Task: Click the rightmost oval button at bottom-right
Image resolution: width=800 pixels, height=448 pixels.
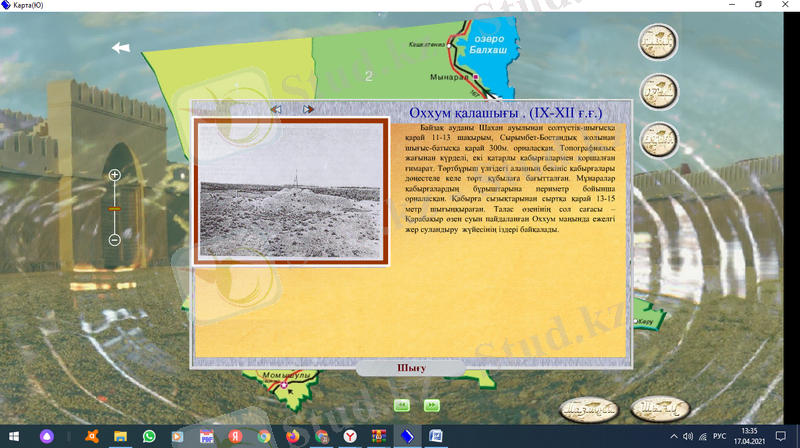Action: click(658, 408)
